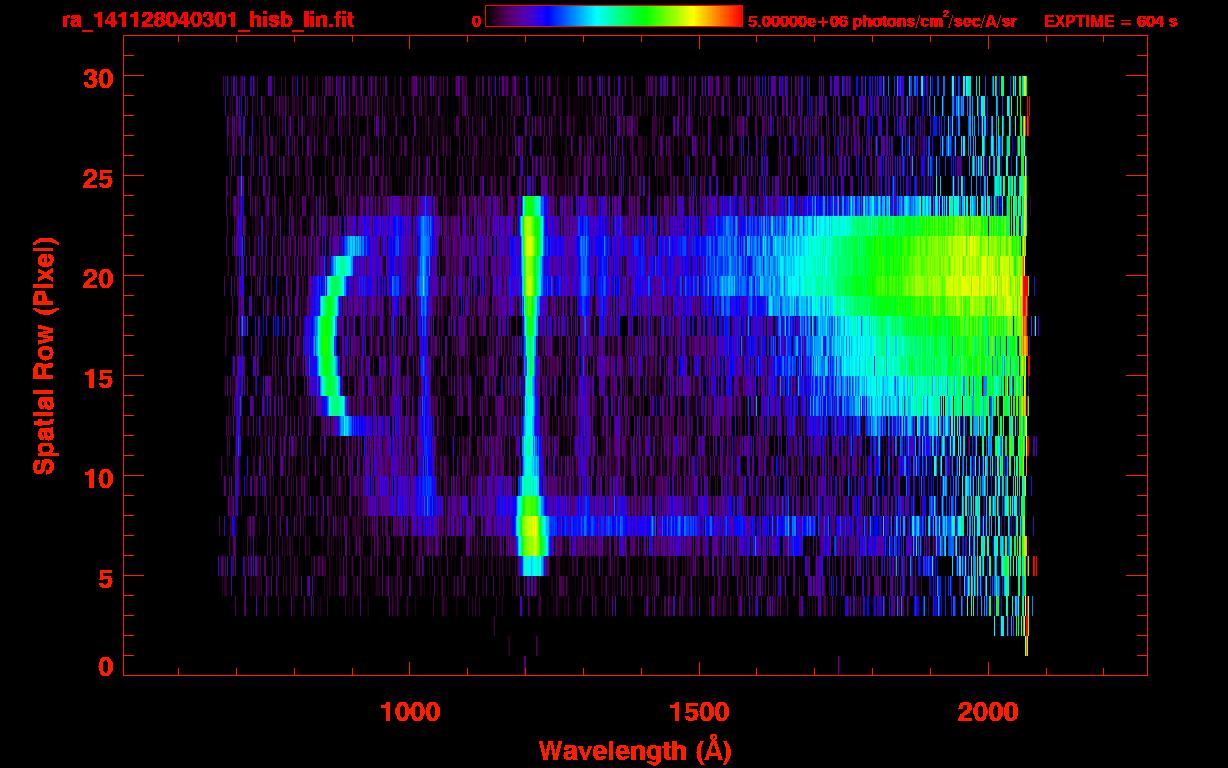Click the y-axis tick label 10
This screenshot has width=1228, height=768.
coord(96,477)
